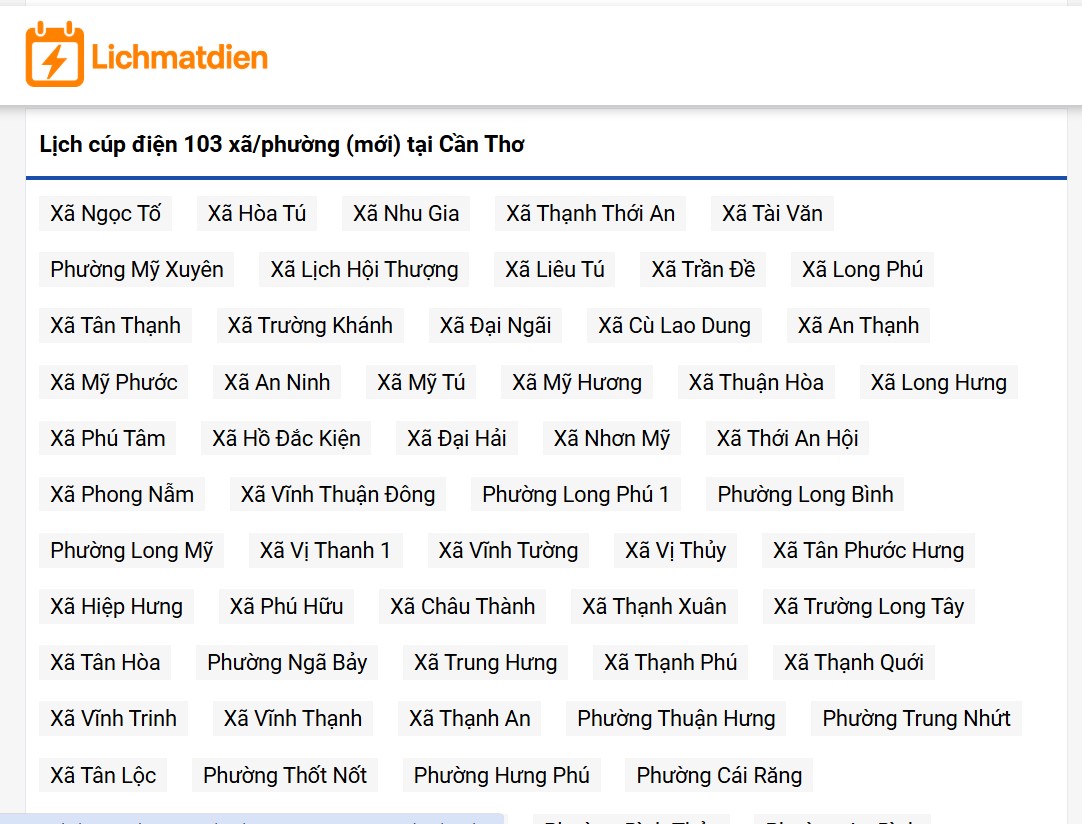The width and height of the screenshot is (1082, 824).
Task: Choose Xã Liêu Tú tag
Action: (x=555, y=269)
